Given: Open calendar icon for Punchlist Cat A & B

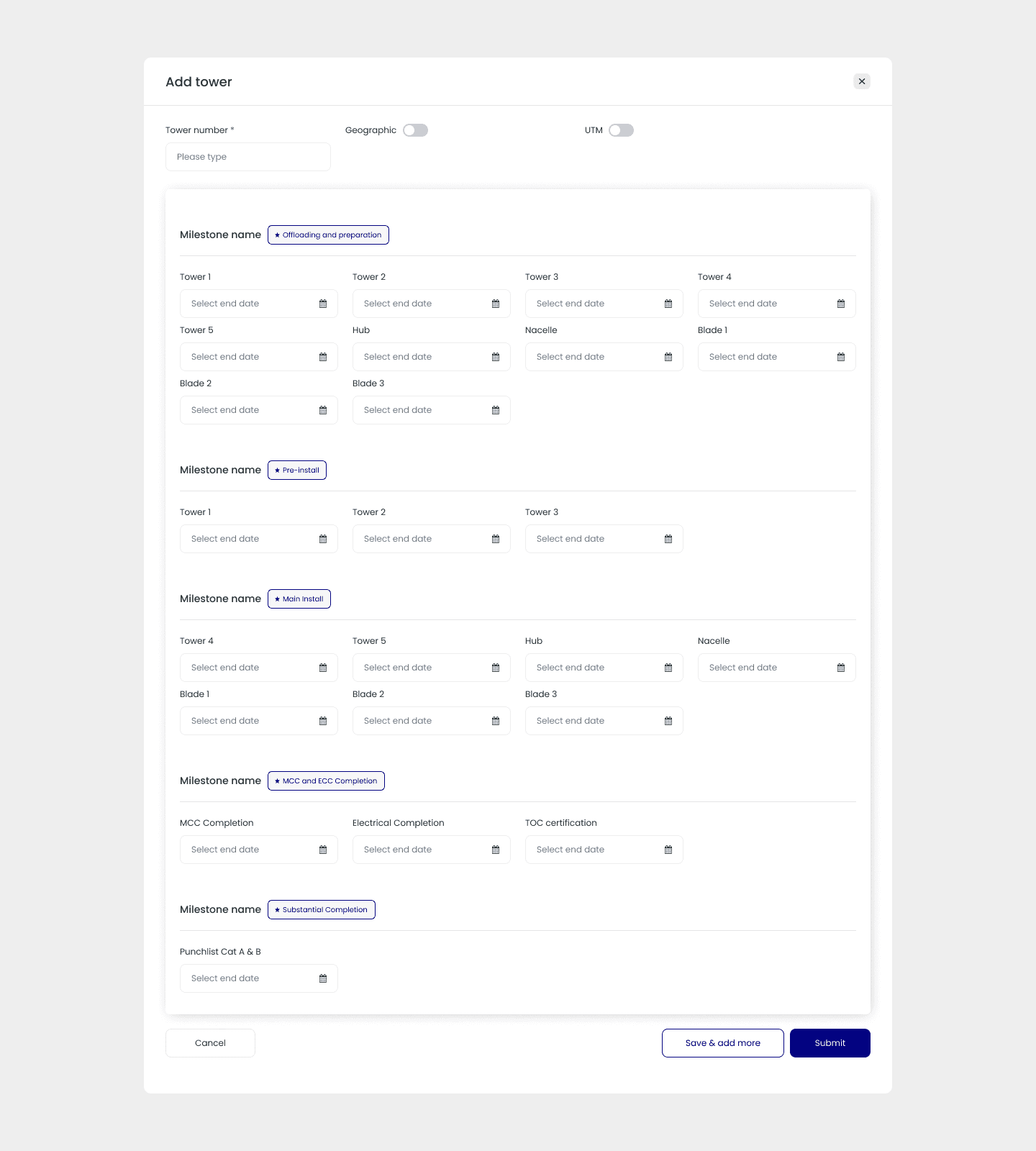Looking at the screenshot, I should pos(323,978).
